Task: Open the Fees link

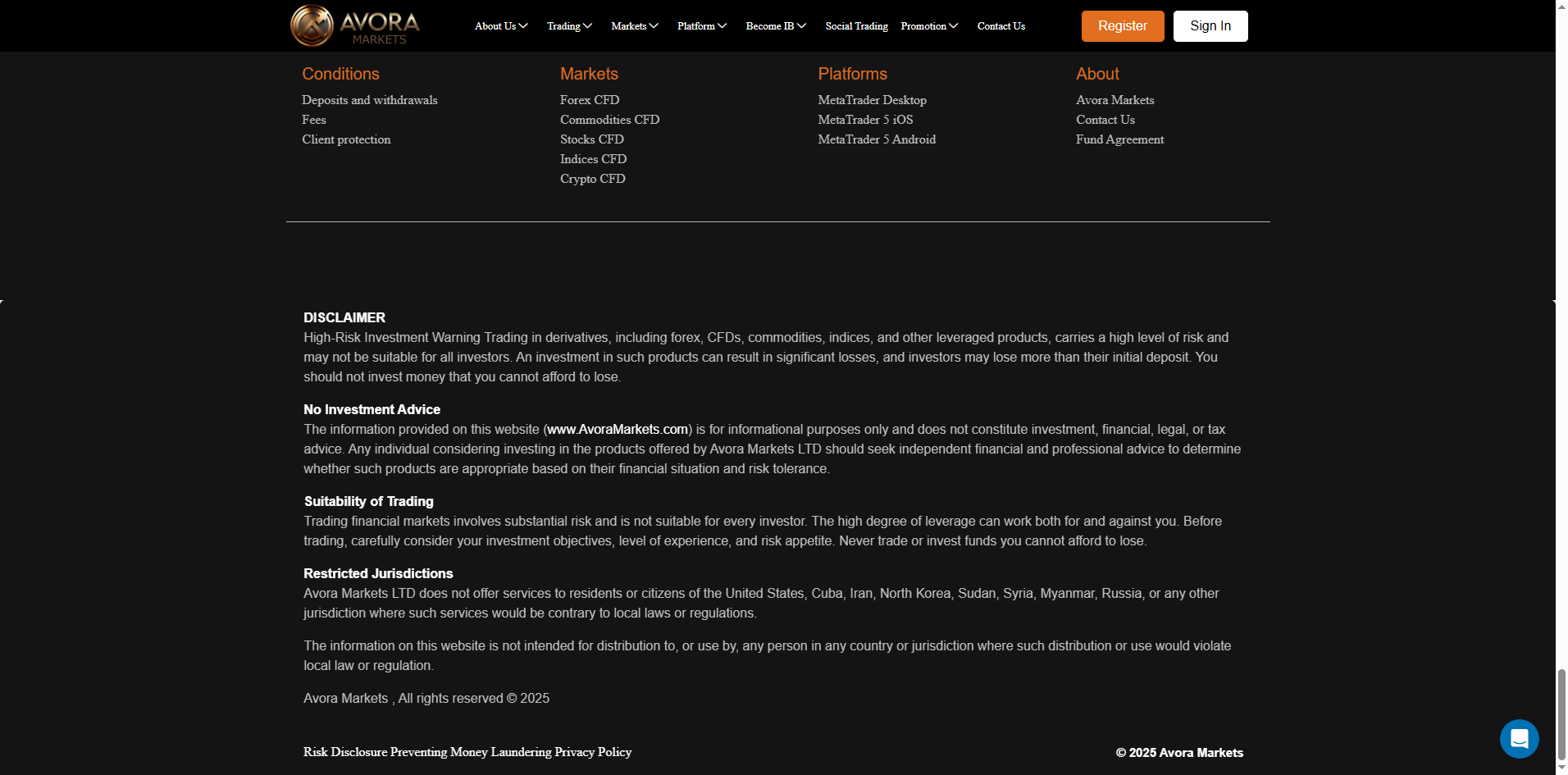Action: pos(314,120)
